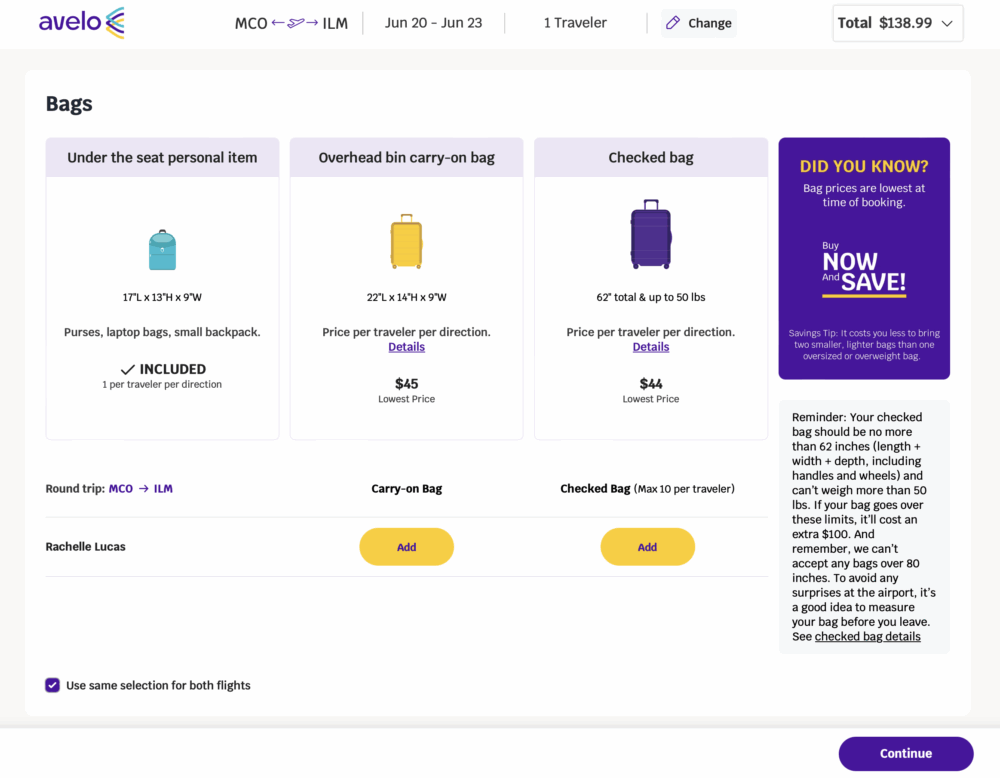Screen dimensions: 1000x778
Task: Click the Avelo logo in the header
Action: (80, 22)
